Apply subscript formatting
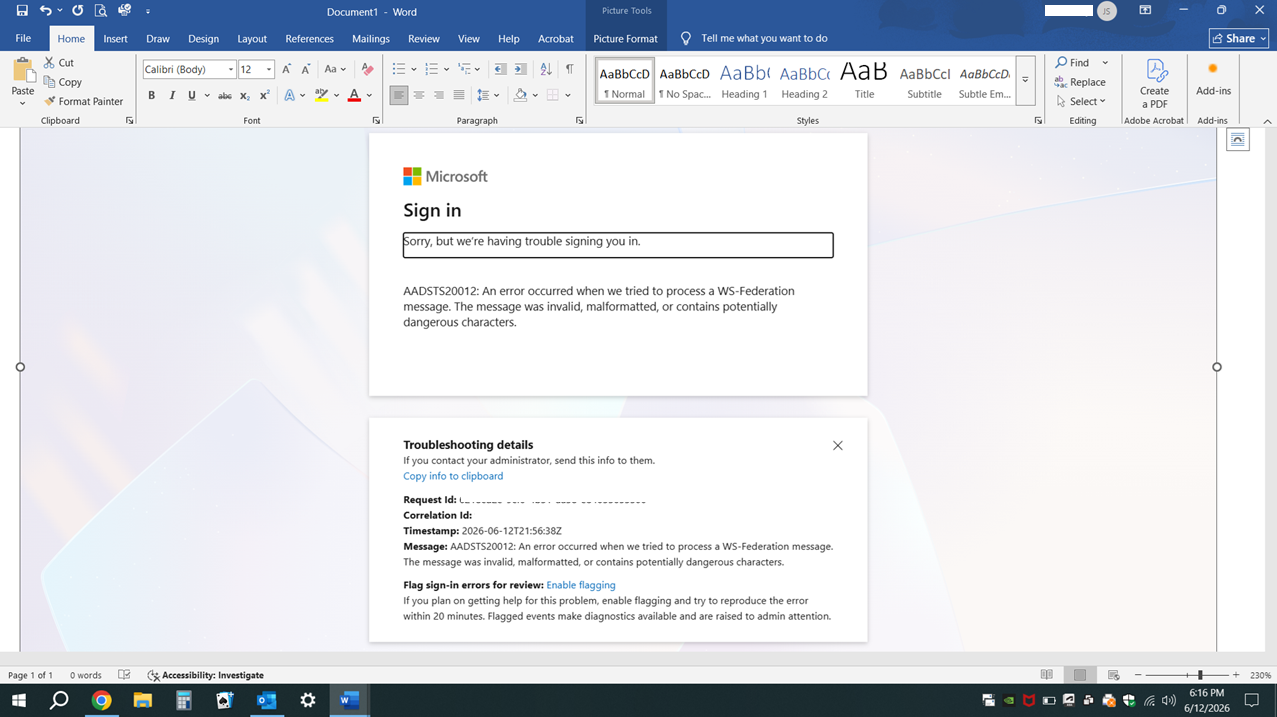Image resolution: width=1277 pixels, height=717 pixels. click(x=245, y=96)
